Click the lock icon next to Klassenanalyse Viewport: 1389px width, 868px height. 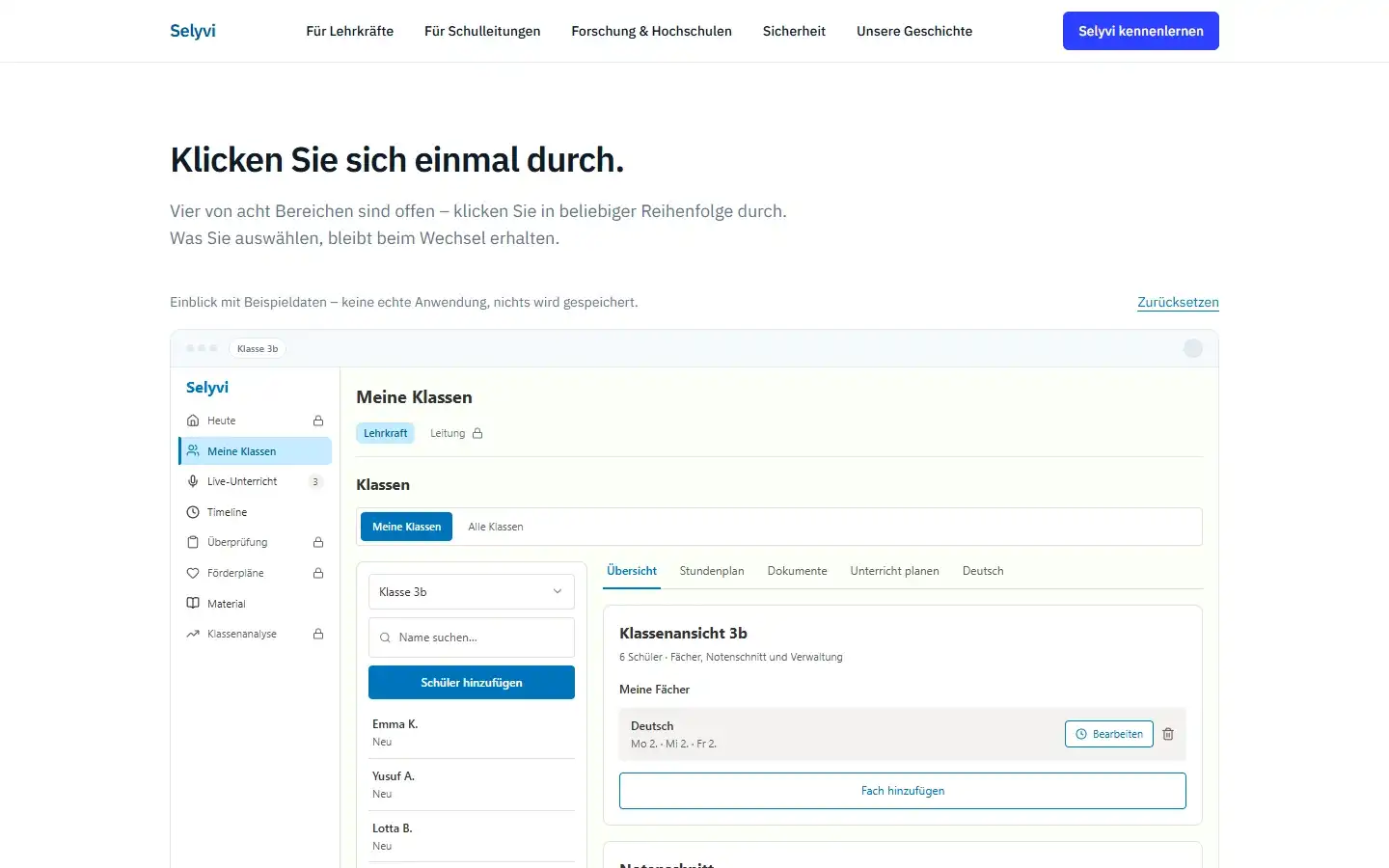[318, 634]
